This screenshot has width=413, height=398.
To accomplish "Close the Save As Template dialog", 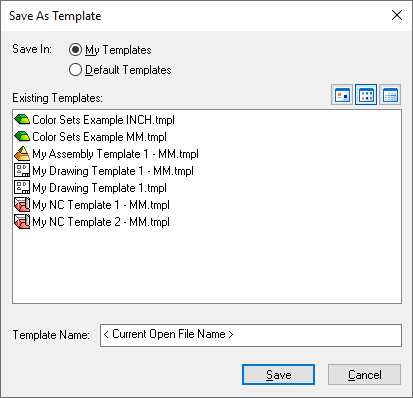I will pyautogui.click(x=397, y=15).
